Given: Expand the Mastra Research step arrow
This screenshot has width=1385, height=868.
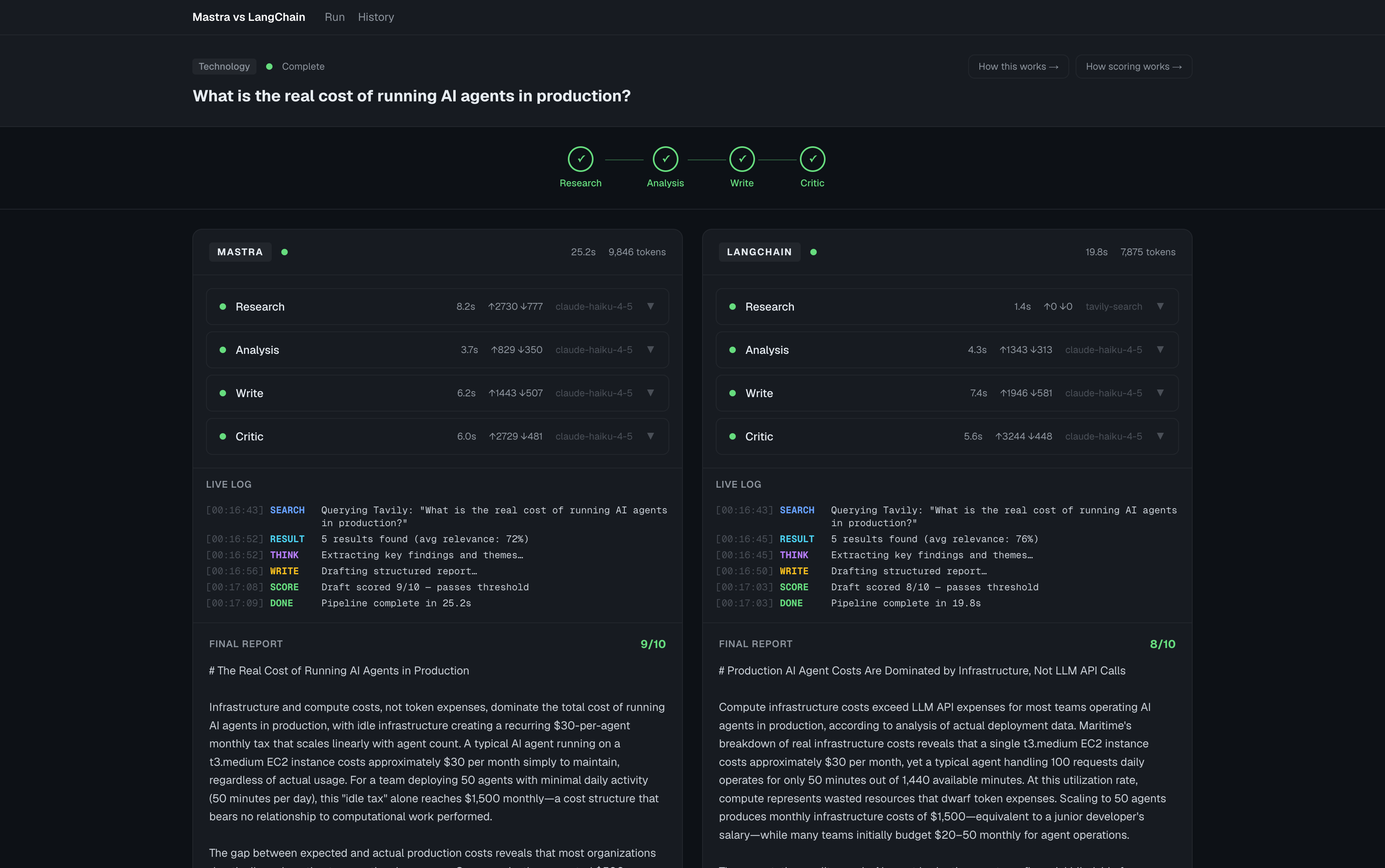Looking at the screenshot, I should point(650,306).
